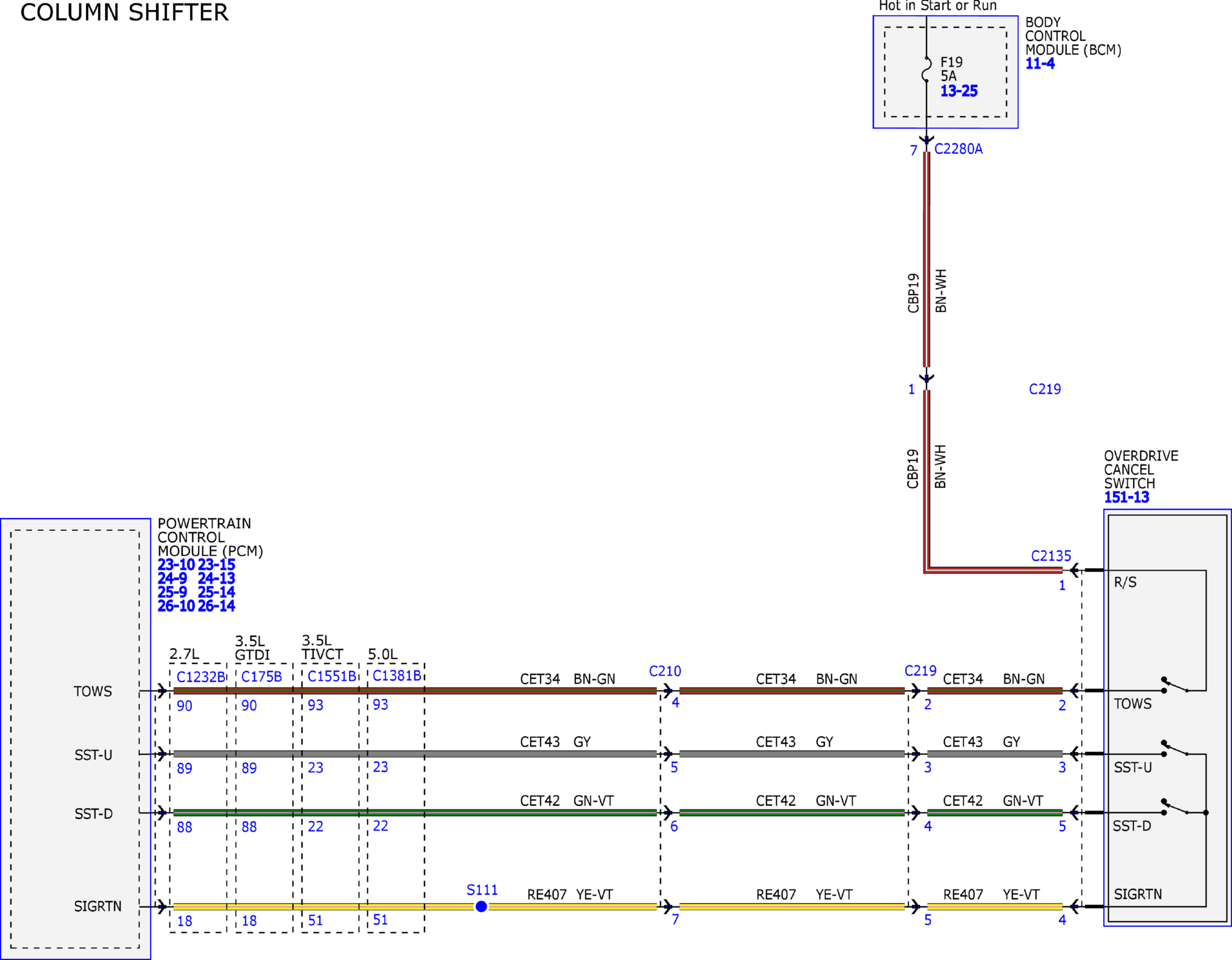This screenshot has height=960, width=1232.
Task: Select connector label C210
Action: (x=665, y=671)
